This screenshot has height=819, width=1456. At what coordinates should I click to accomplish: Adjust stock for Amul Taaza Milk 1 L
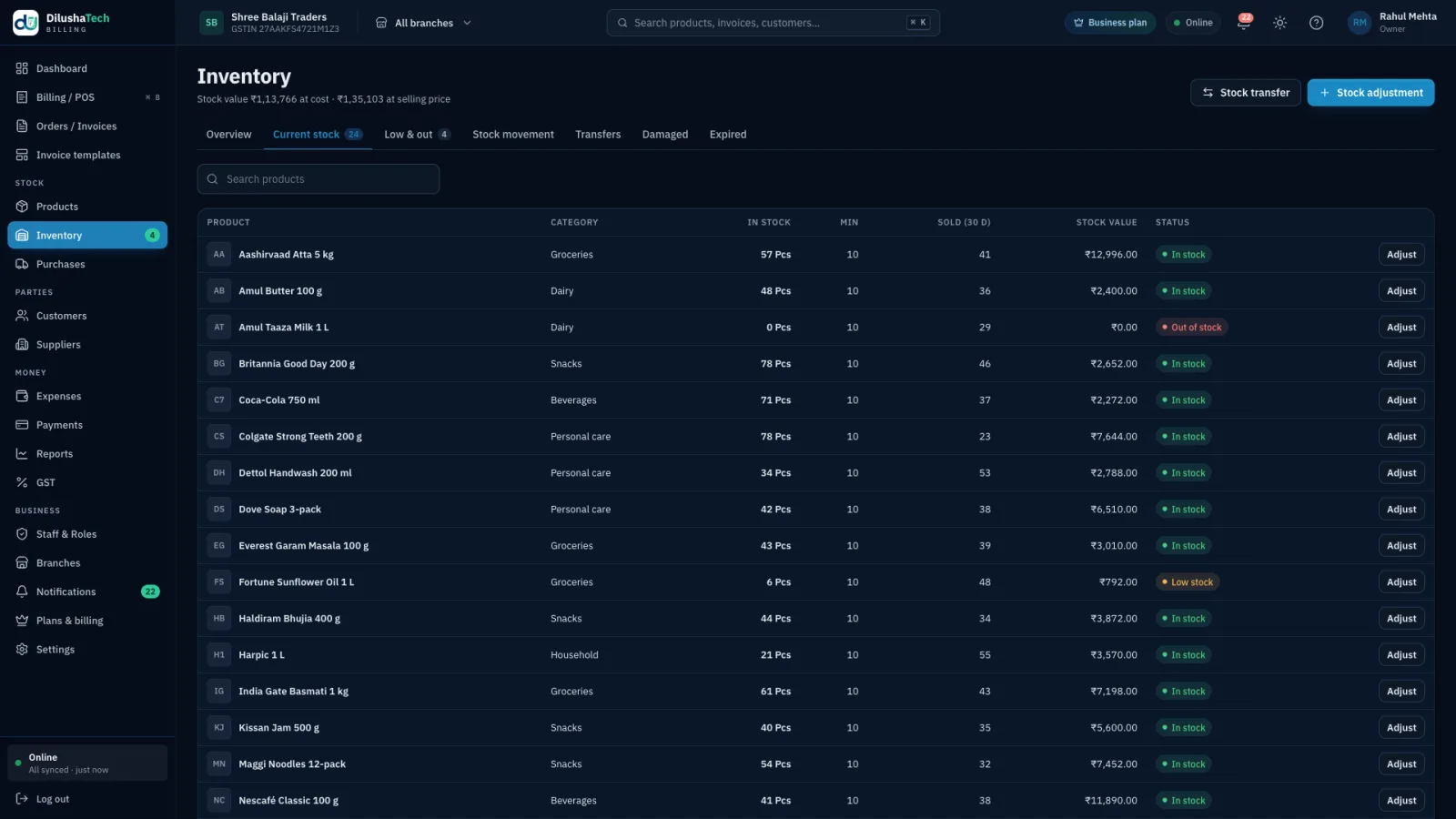(1401, 328)
